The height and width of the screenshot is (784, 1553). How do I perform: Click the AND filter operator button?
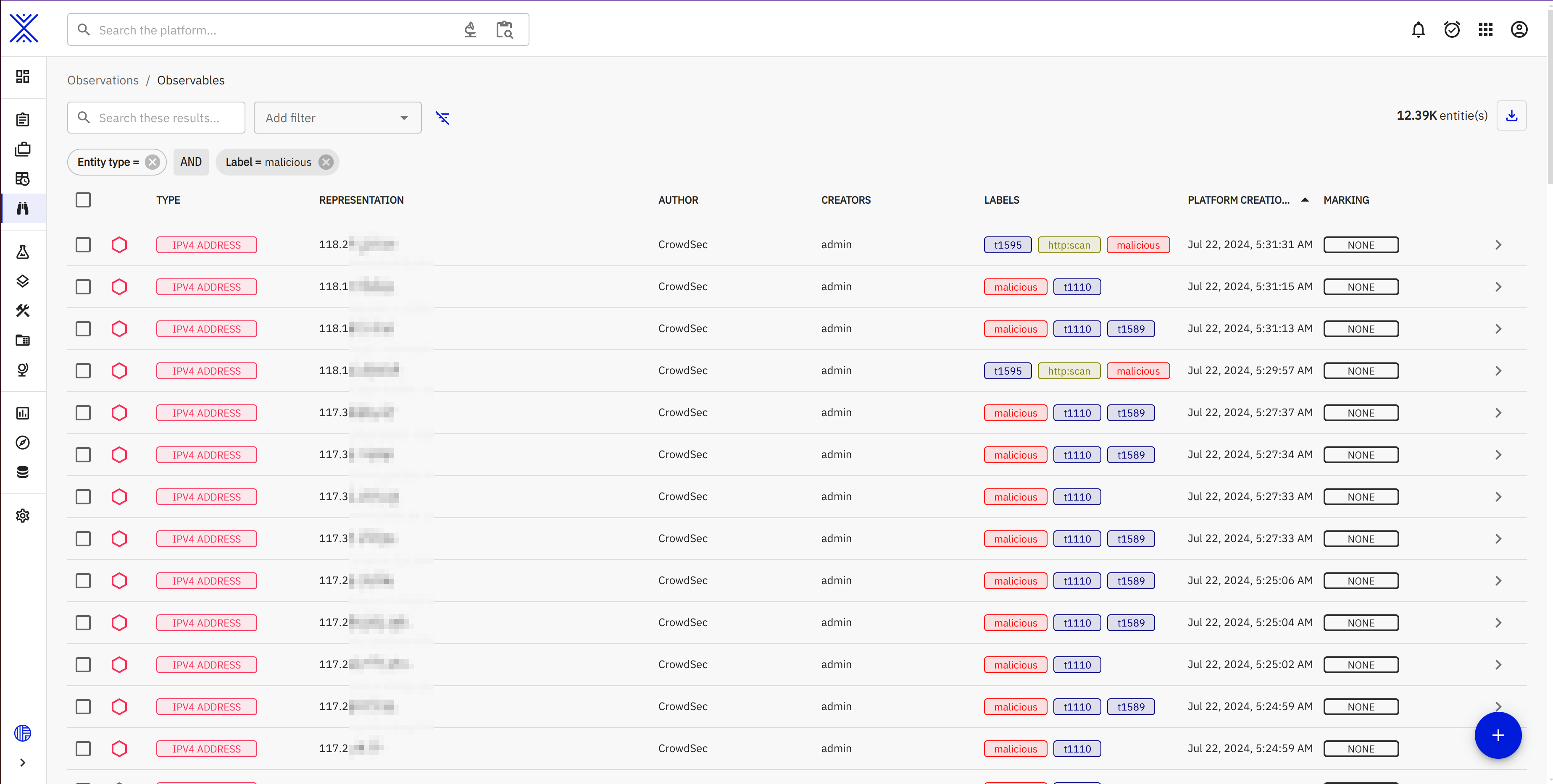[190, 162]
